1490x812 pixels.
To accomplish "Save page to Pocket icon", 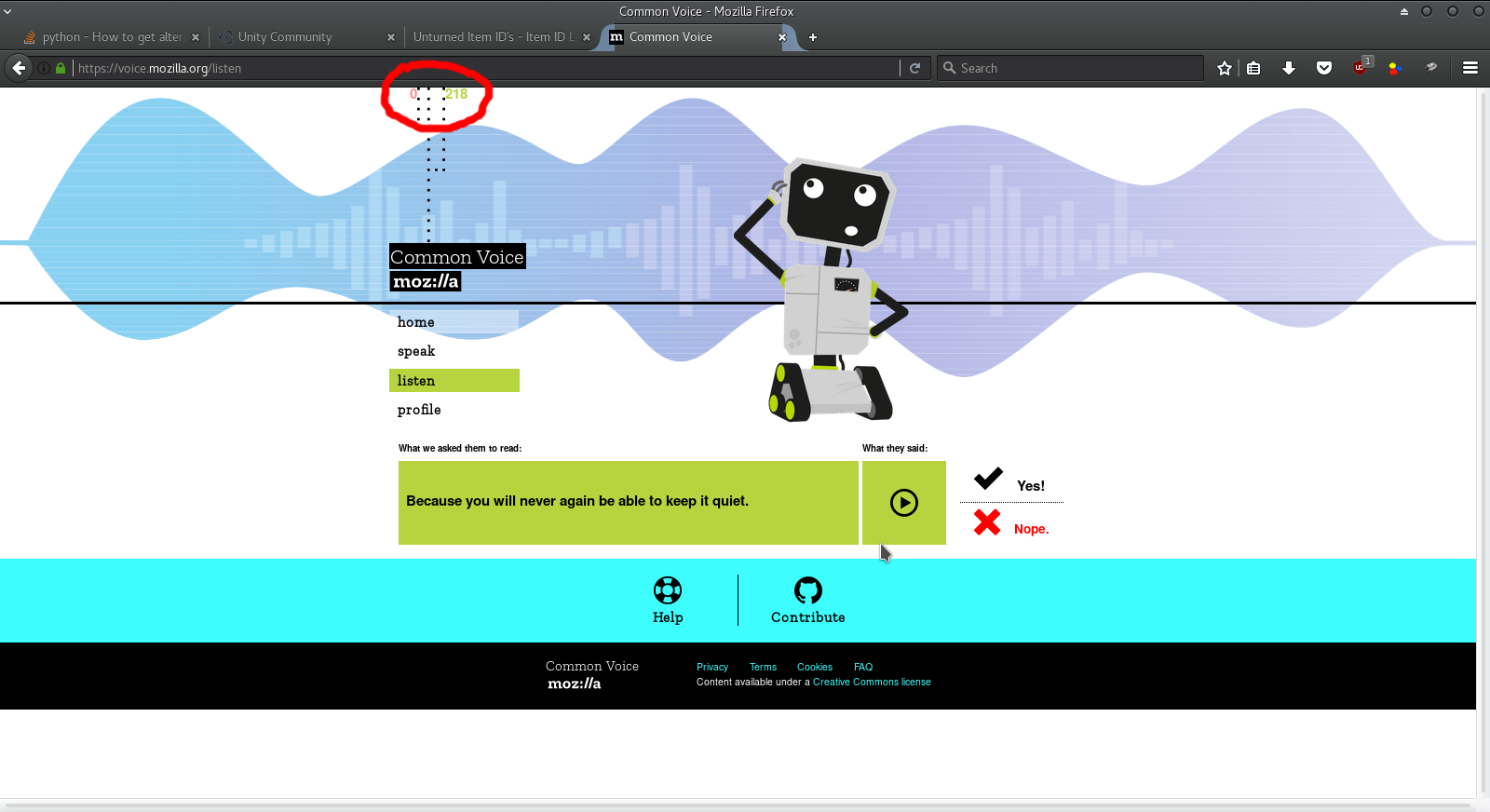I will coord(1324,68).
